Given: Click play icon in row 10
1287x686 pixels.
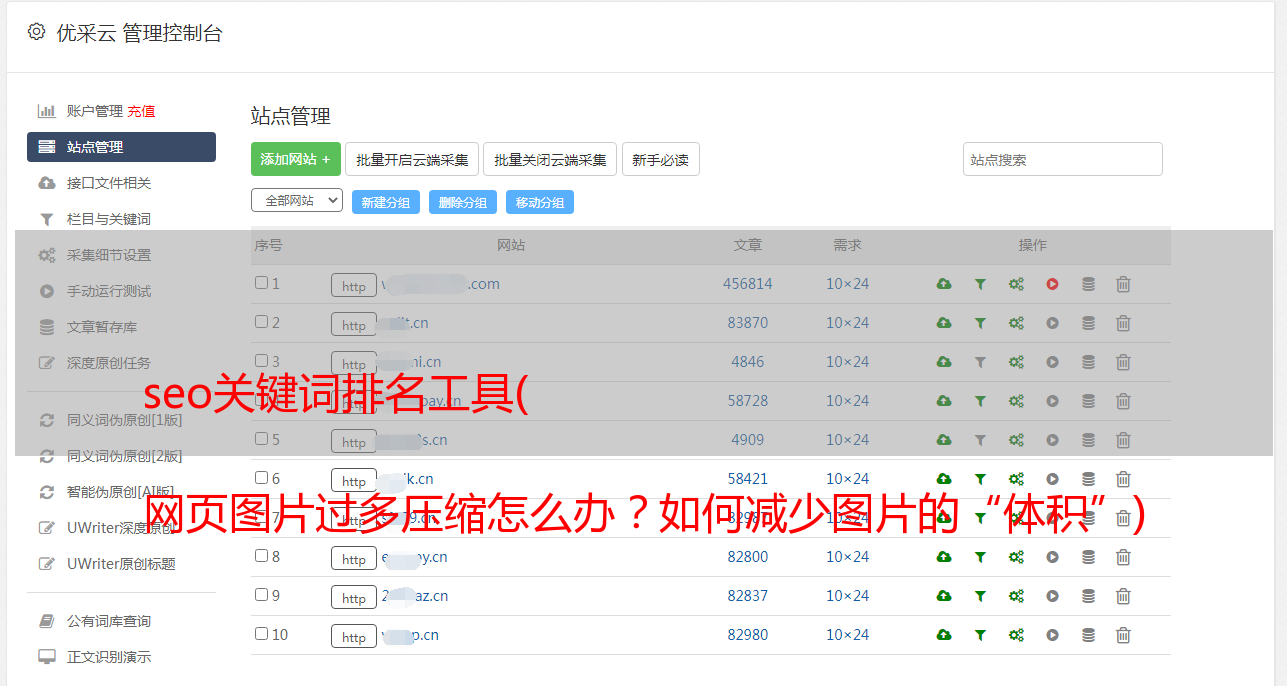Looking at the screenshot, I should click(x=1052, y=635).
